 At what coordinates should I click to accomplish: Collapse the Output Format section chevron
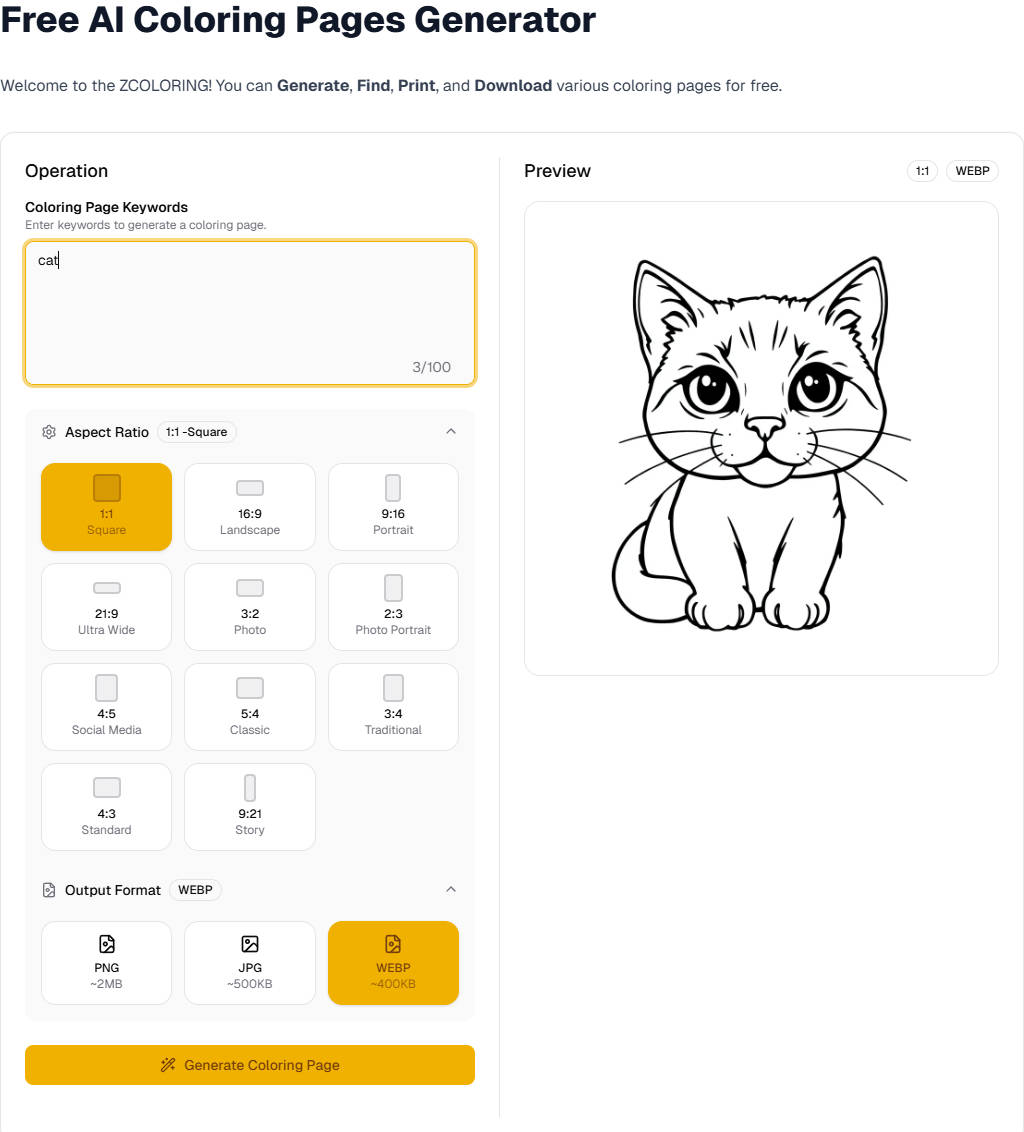[x=451, y=890]
